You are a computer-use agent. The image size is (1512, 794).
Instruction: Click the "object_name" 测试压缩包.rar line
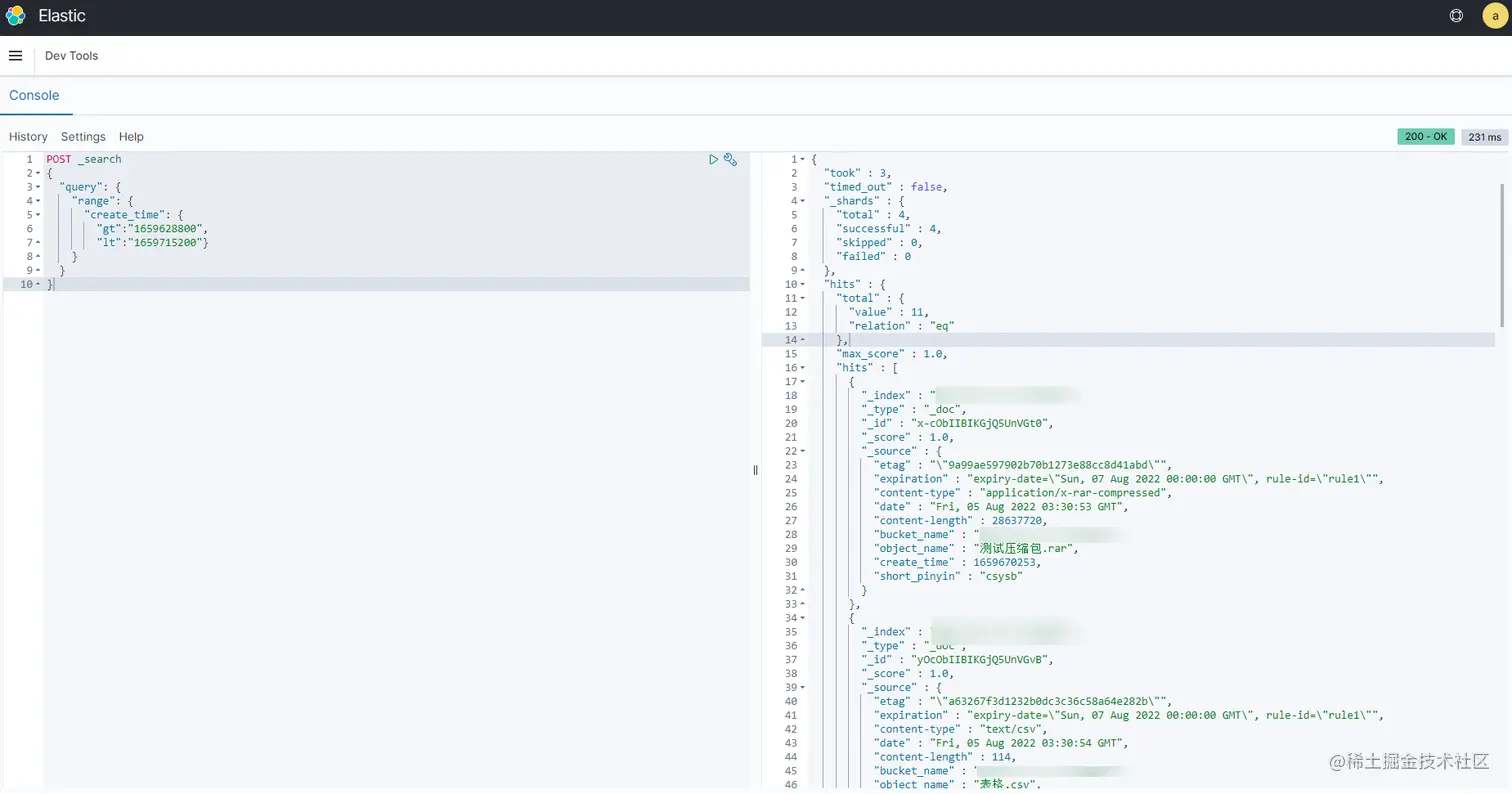pos(976,548)
